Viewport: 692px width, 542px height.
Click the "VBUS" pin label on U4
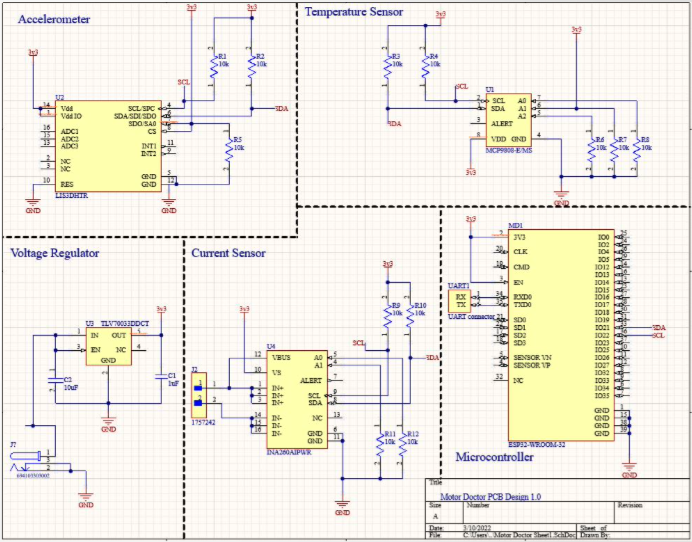tap(281, 358)
